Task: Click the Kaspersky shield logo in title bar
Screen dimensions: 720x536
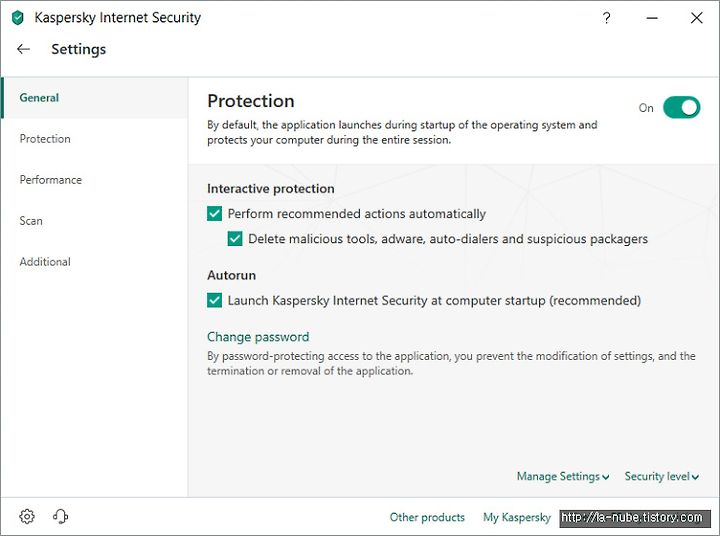Action: tap(17, 18)
